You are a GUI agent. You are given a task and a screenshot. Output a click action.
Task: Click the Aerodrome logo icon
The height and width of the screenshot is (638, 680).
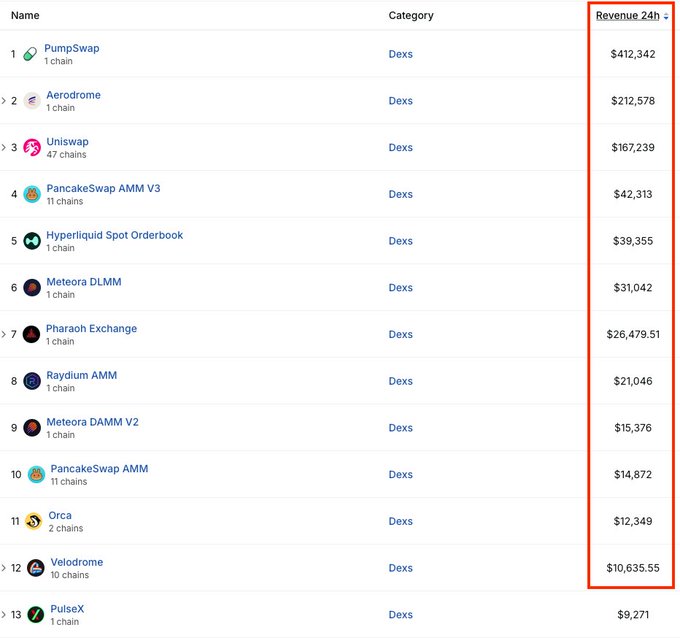pyautogui.click(x=32, y=101)
